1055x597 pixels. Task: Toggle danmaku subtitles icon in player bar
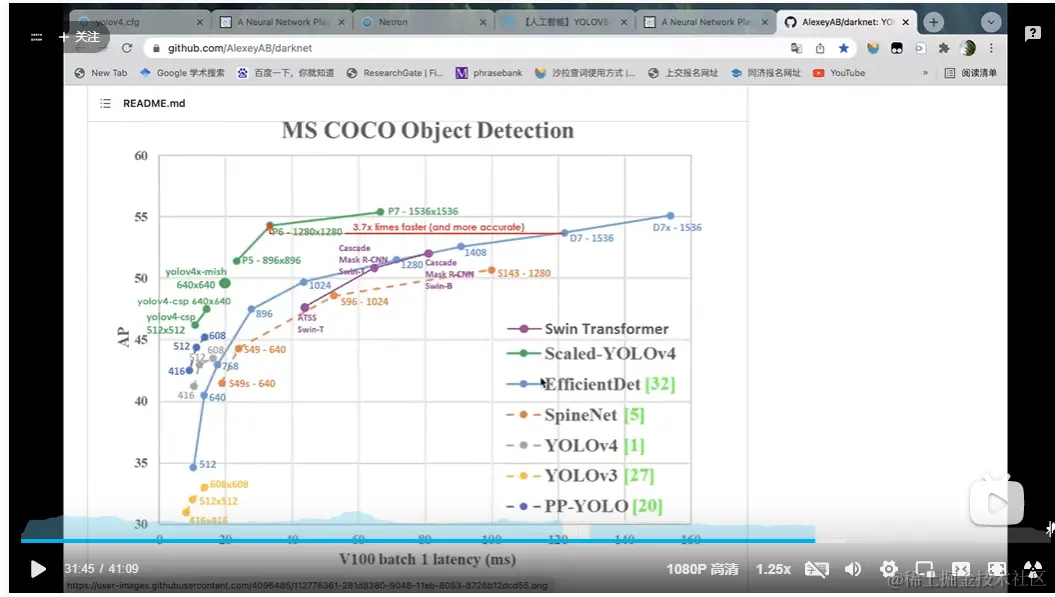tap(817, 569)
